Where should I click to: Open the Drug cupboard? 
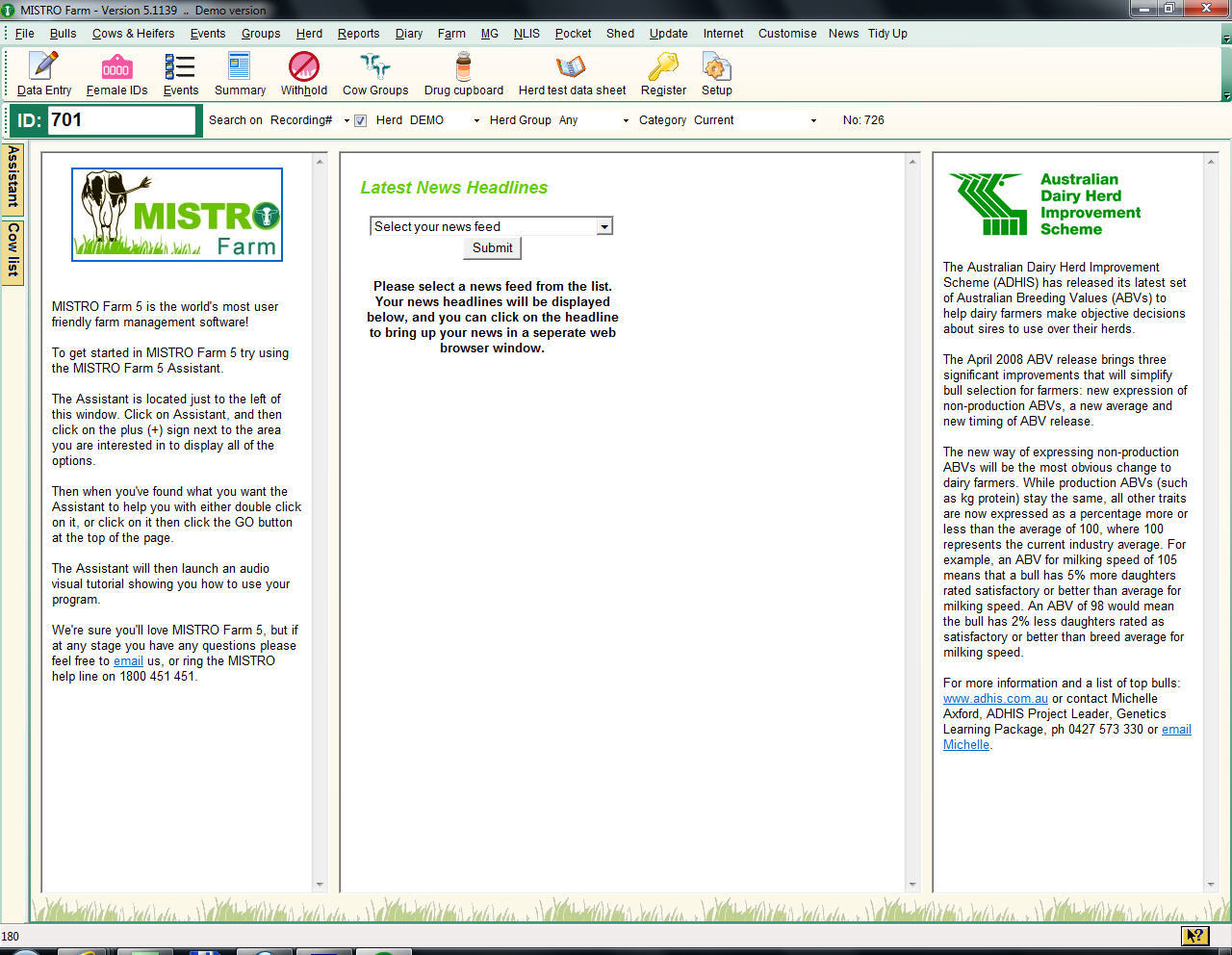pyautogui.click(x=464, y=74)
